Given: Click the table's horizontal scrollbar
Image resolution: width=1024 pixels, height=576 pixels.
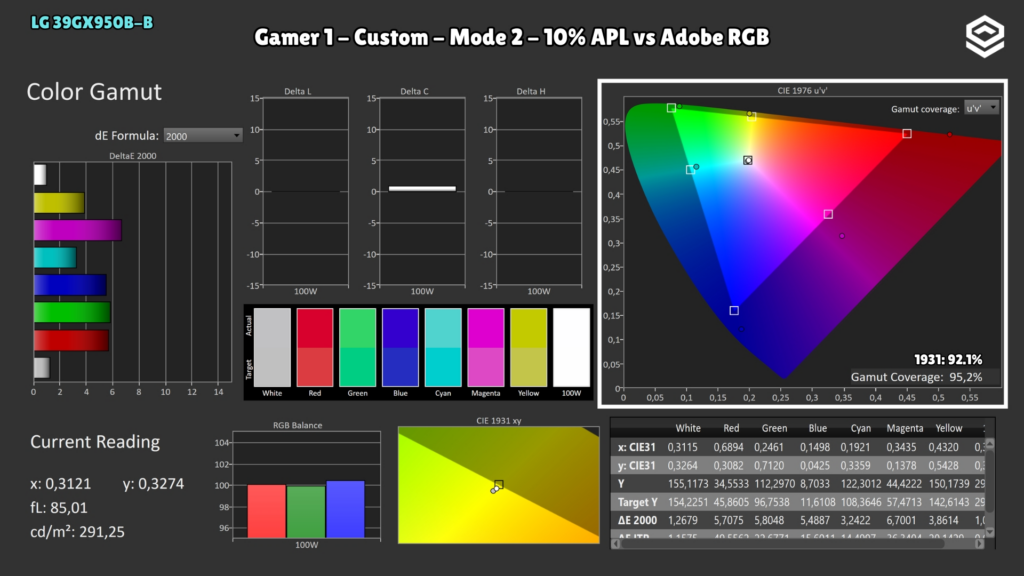Looking at the screenshot, I should 797,543.
